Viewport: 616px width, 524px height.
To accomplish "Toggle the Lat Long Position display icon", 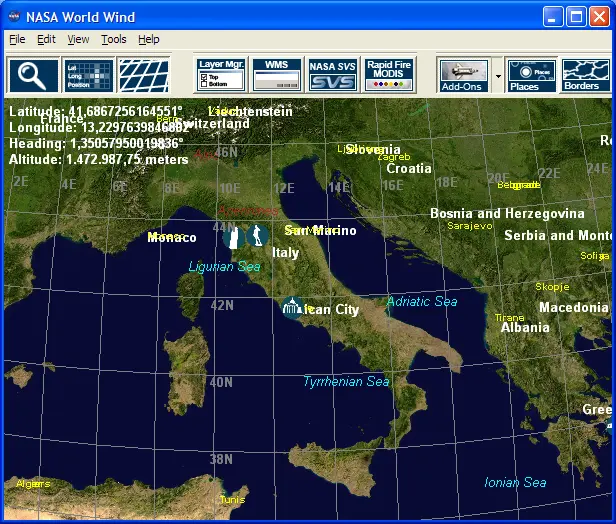I will tap(88, 75).
